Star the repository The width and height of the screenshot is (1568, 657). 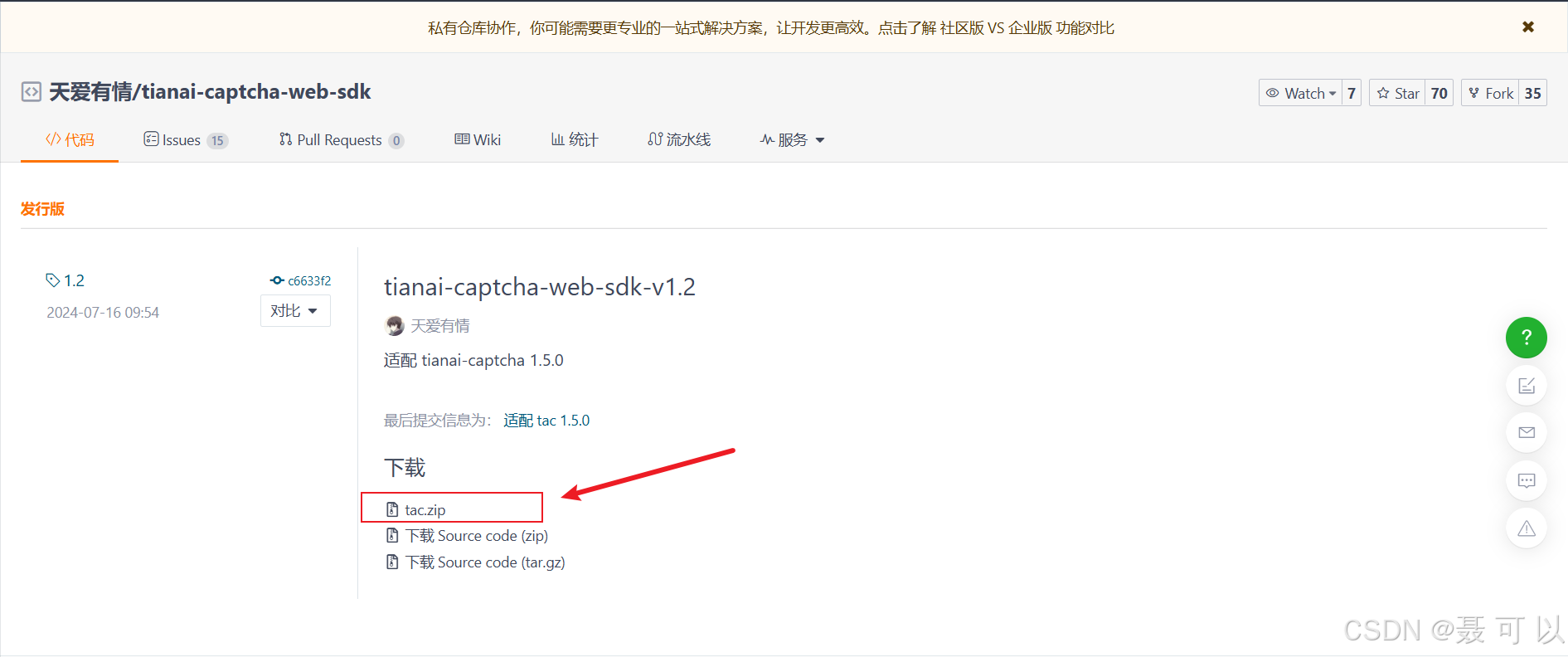pos(1397,93)
